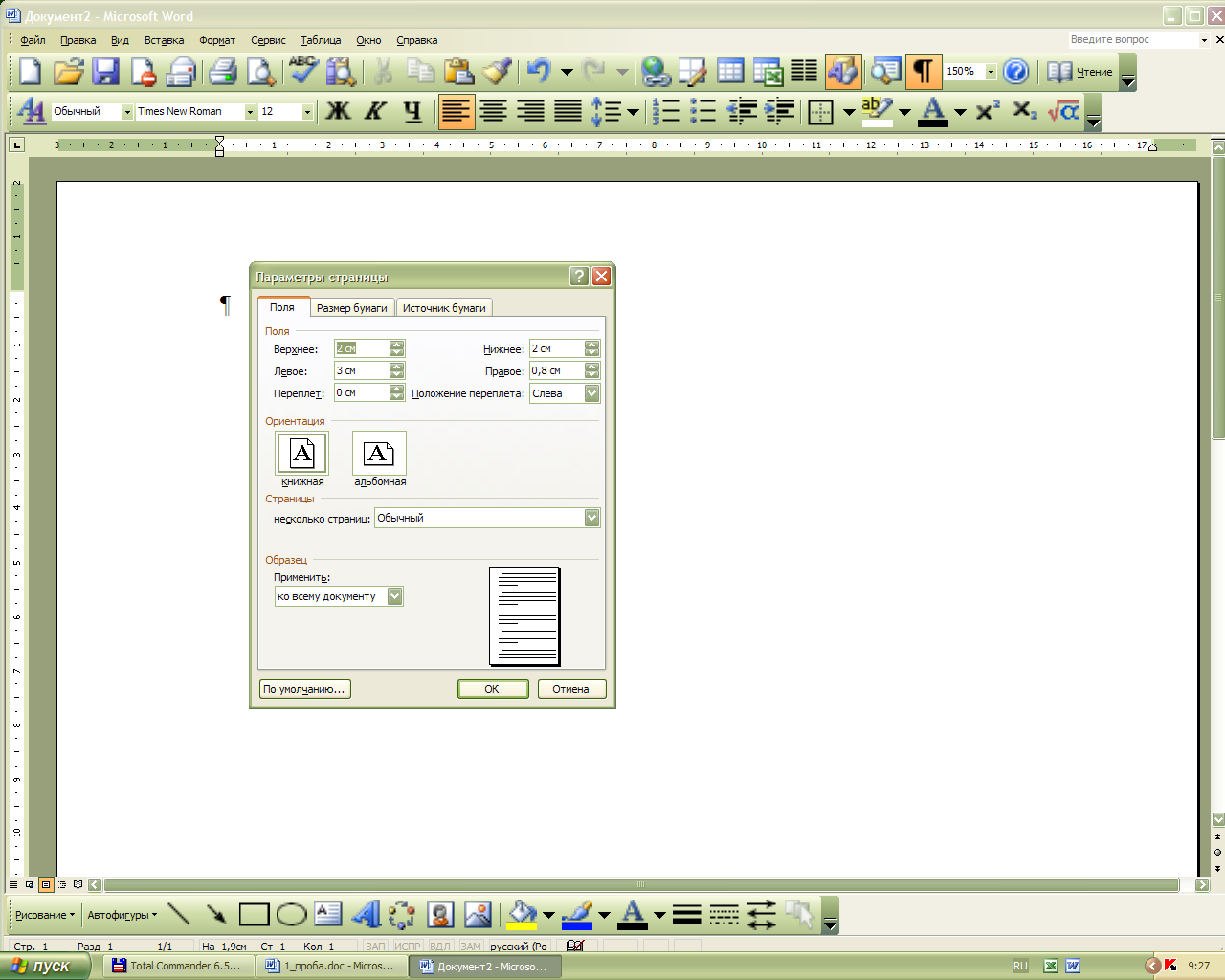Screen dimensions: 1225x980
Task: Apply subscript formatting
Action: tap(1025, 111)
